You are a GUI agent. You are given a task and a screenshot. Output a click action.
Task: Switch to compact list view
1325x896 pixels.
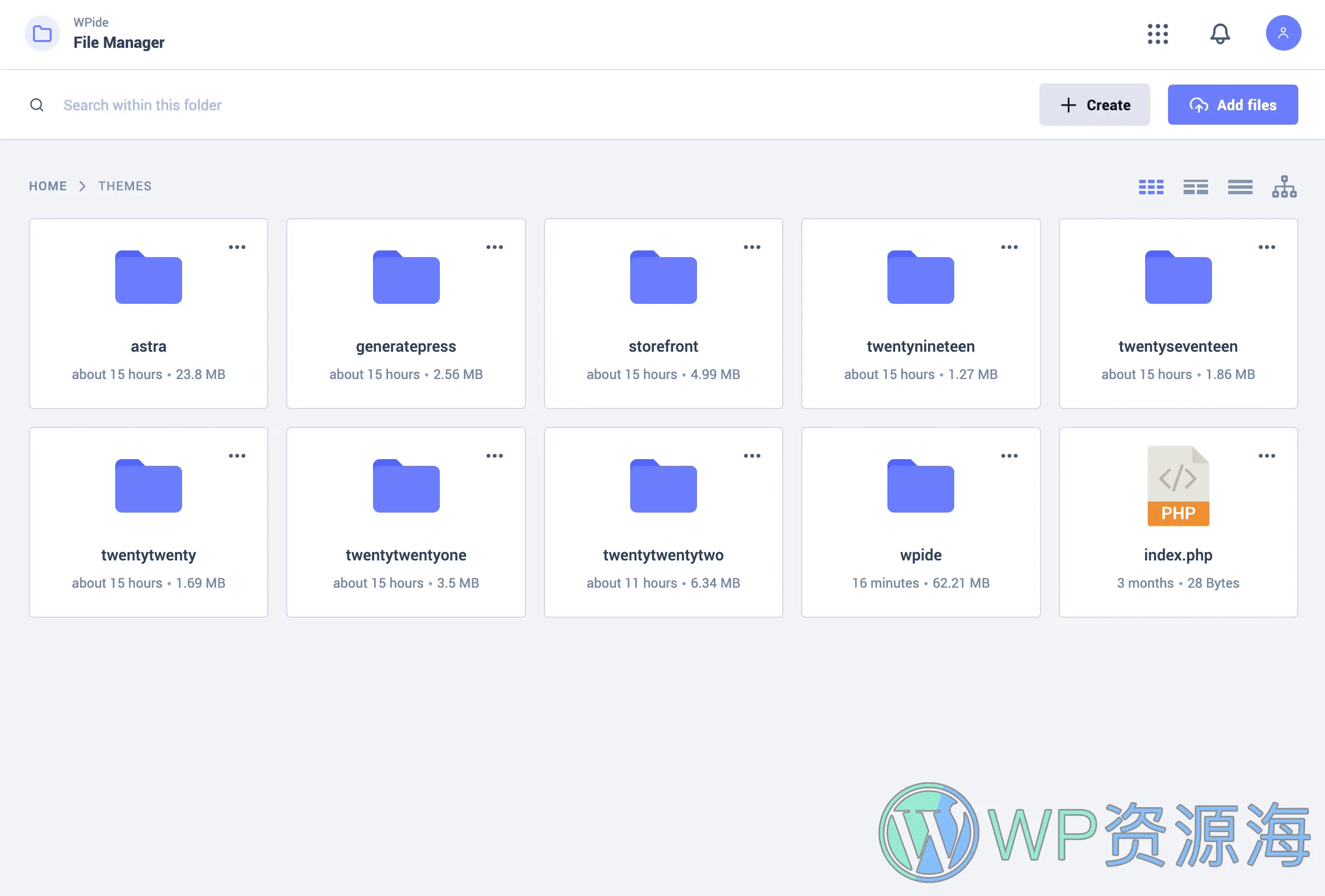[1239, 187]
